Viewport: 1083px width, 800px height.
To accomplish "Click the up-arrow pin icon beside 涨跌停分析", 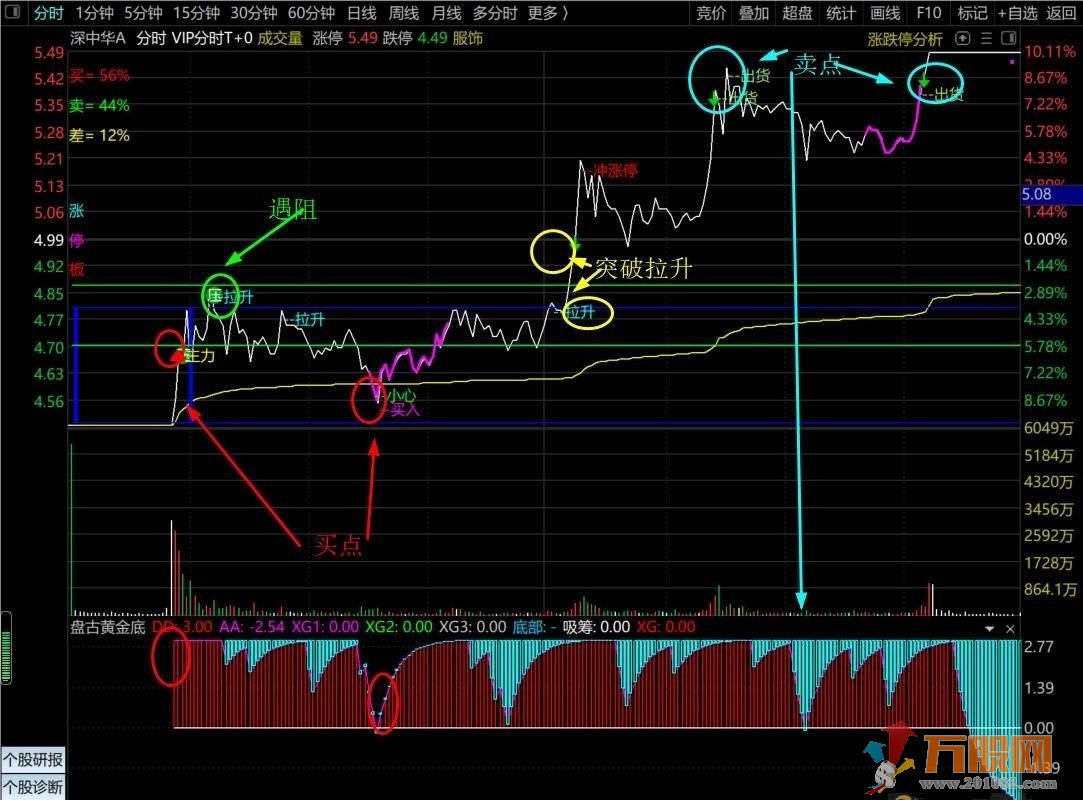I will pyautogui.click(x=963, y=39).
